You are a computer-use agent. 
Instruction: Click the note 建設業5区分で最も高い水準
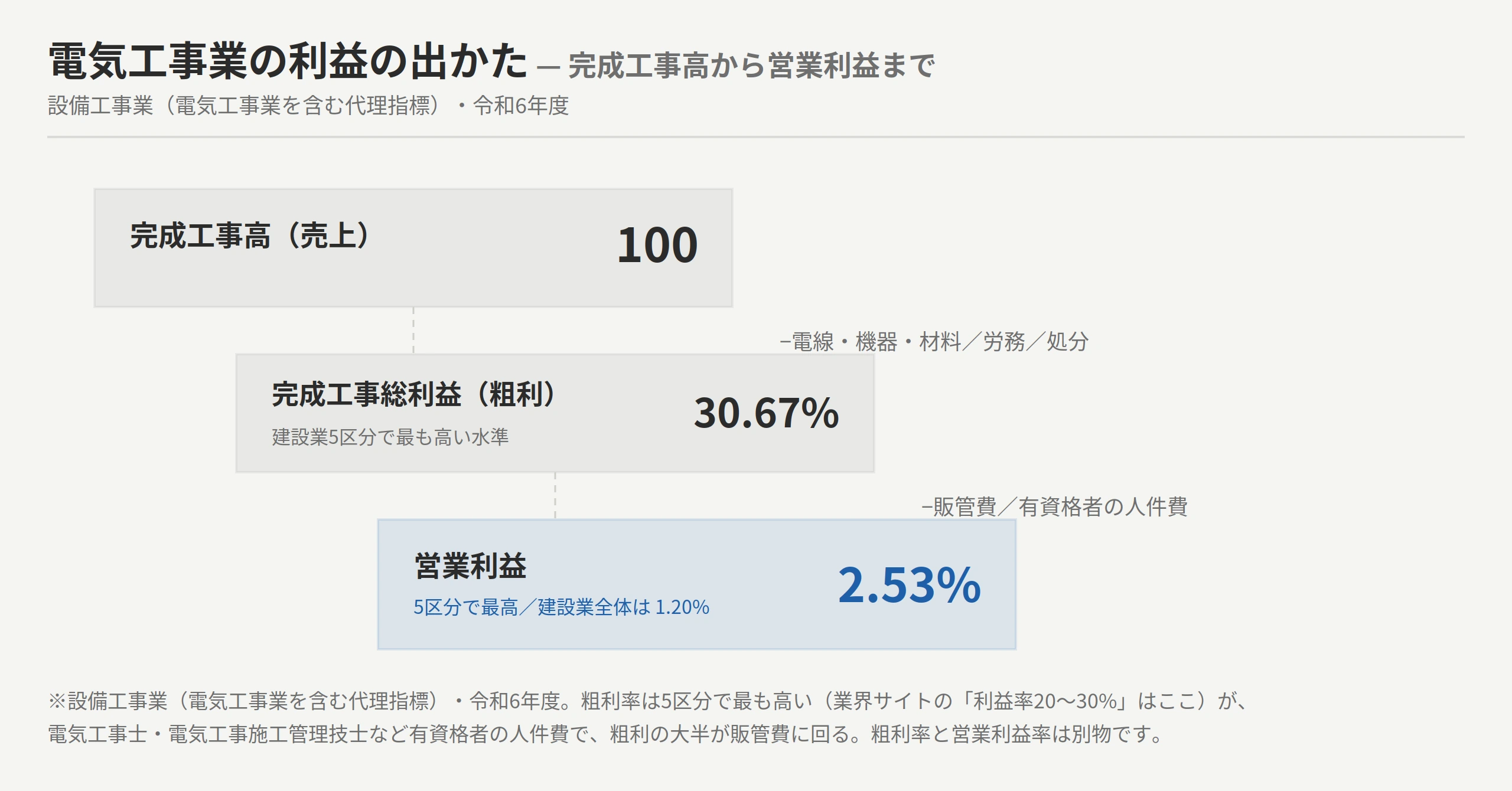click(390, 437)
